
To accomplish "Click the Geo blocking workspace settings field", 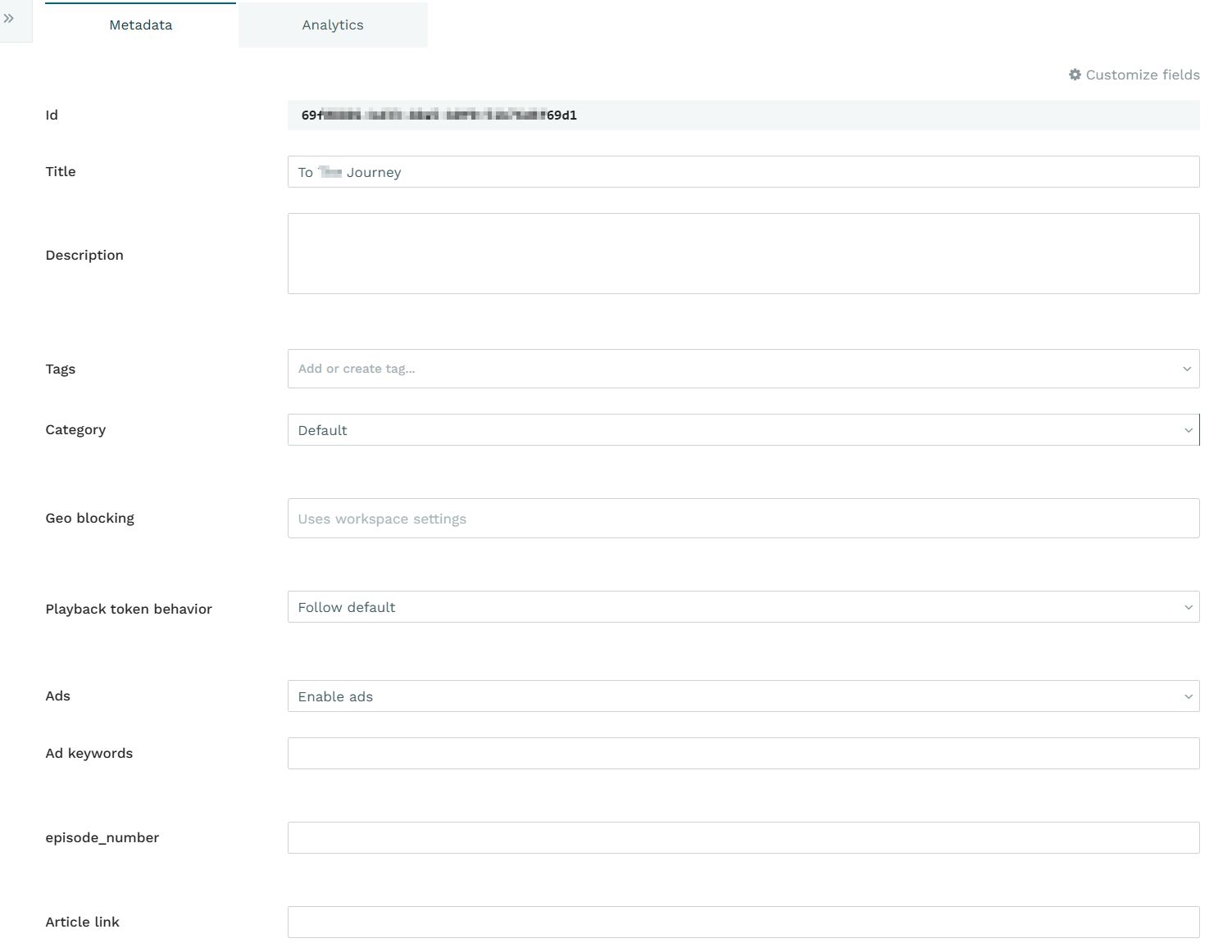I will [x=743, y=519].
